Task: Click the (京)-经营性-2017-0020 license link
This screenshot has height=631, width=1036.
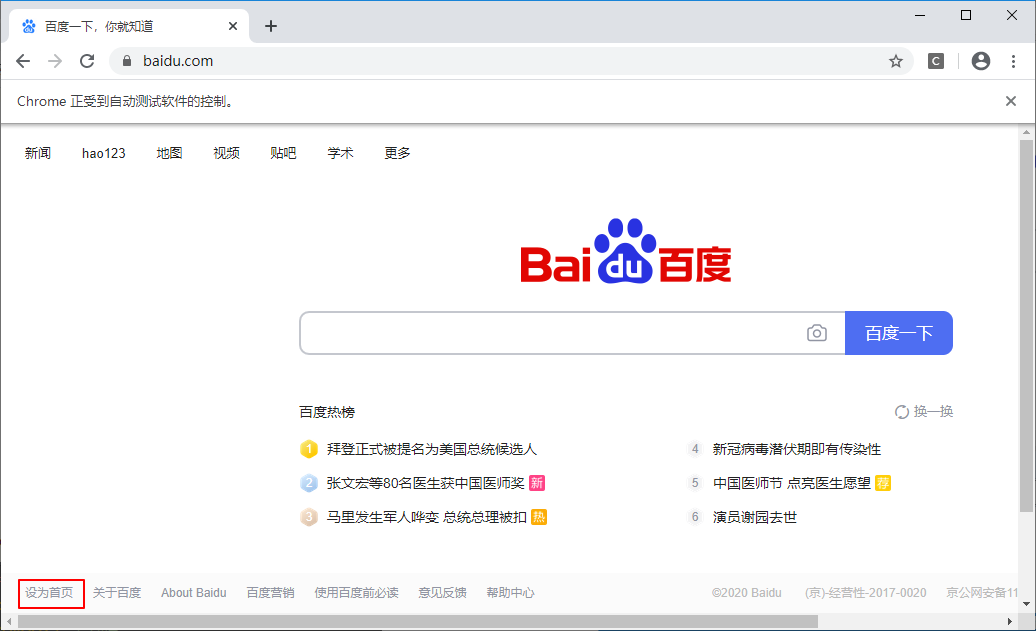Action: 866,593
